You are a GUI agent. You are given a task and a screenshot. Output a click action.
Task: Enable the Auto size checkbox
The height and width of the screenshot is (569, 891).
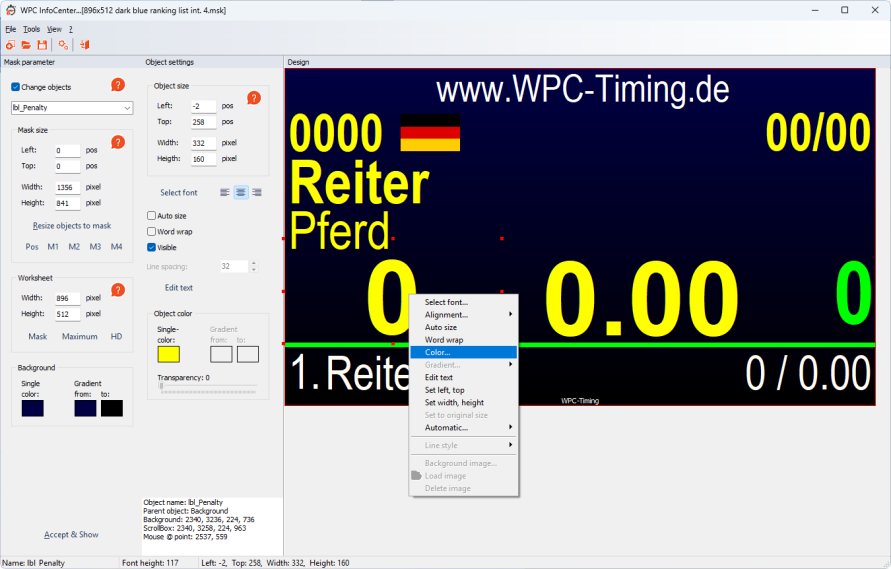152,216
